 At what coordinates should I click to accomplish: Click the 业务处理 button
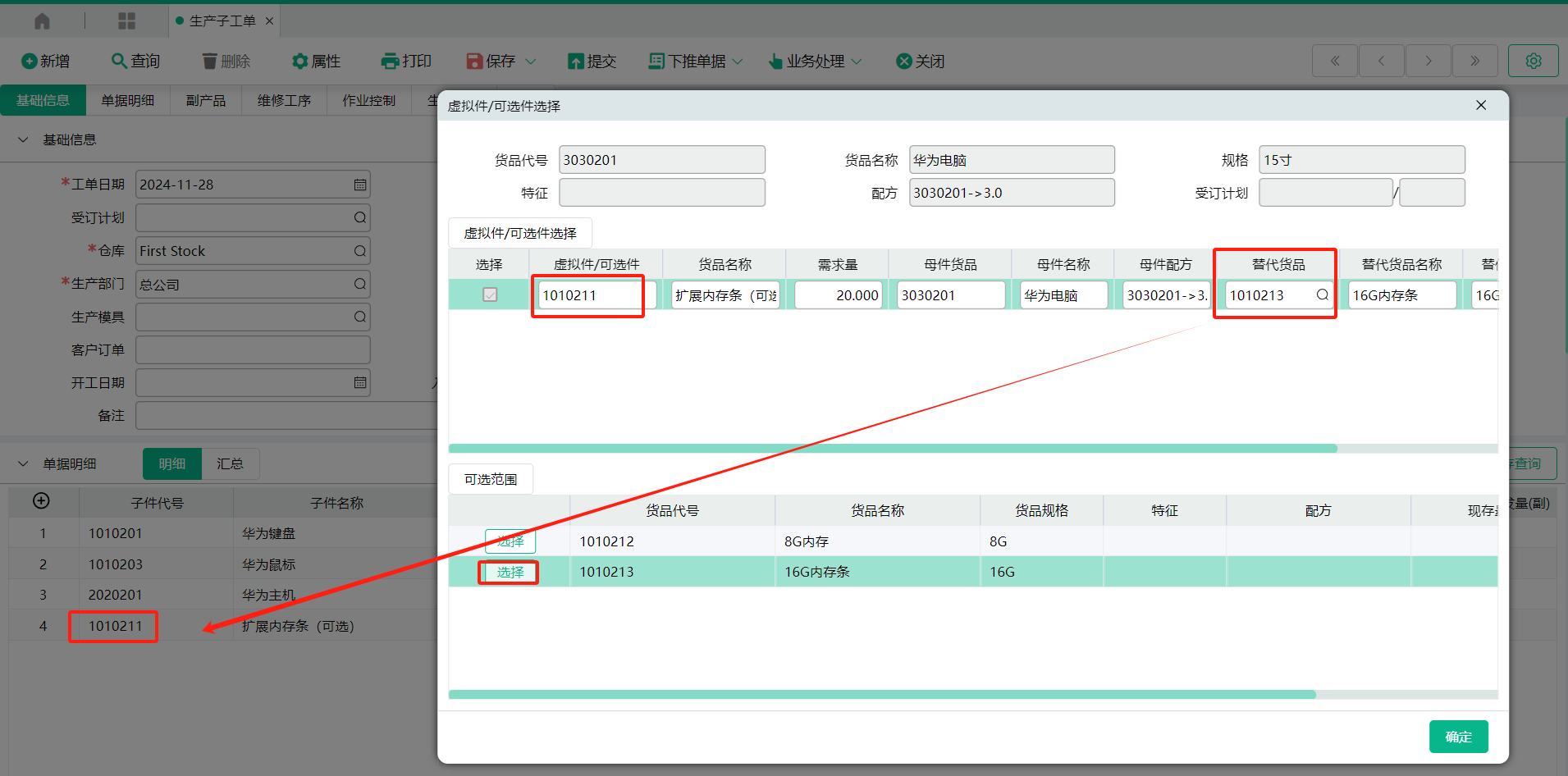(x=806, y=61)
